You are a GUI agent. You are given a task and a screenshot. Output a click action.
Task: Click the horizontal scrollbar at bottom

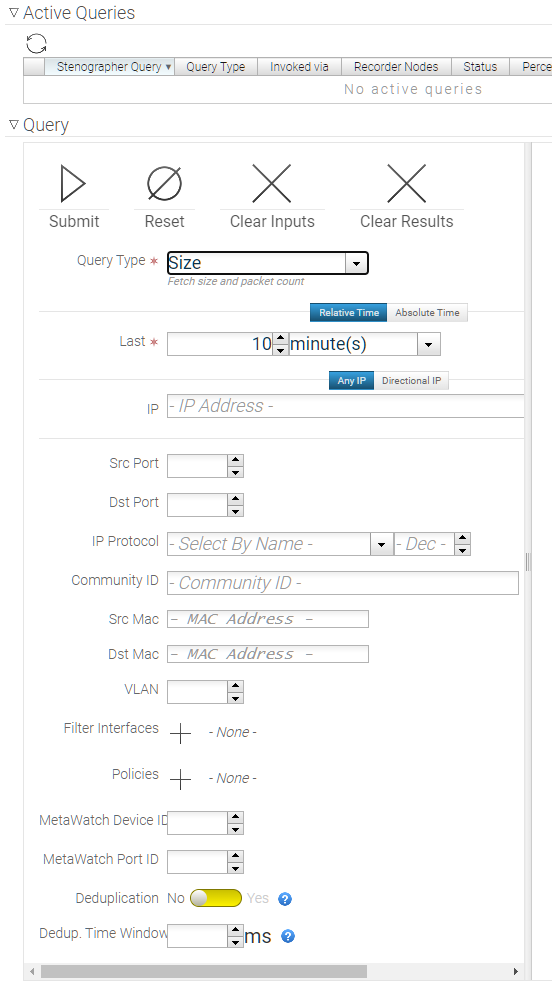point(204,971)
